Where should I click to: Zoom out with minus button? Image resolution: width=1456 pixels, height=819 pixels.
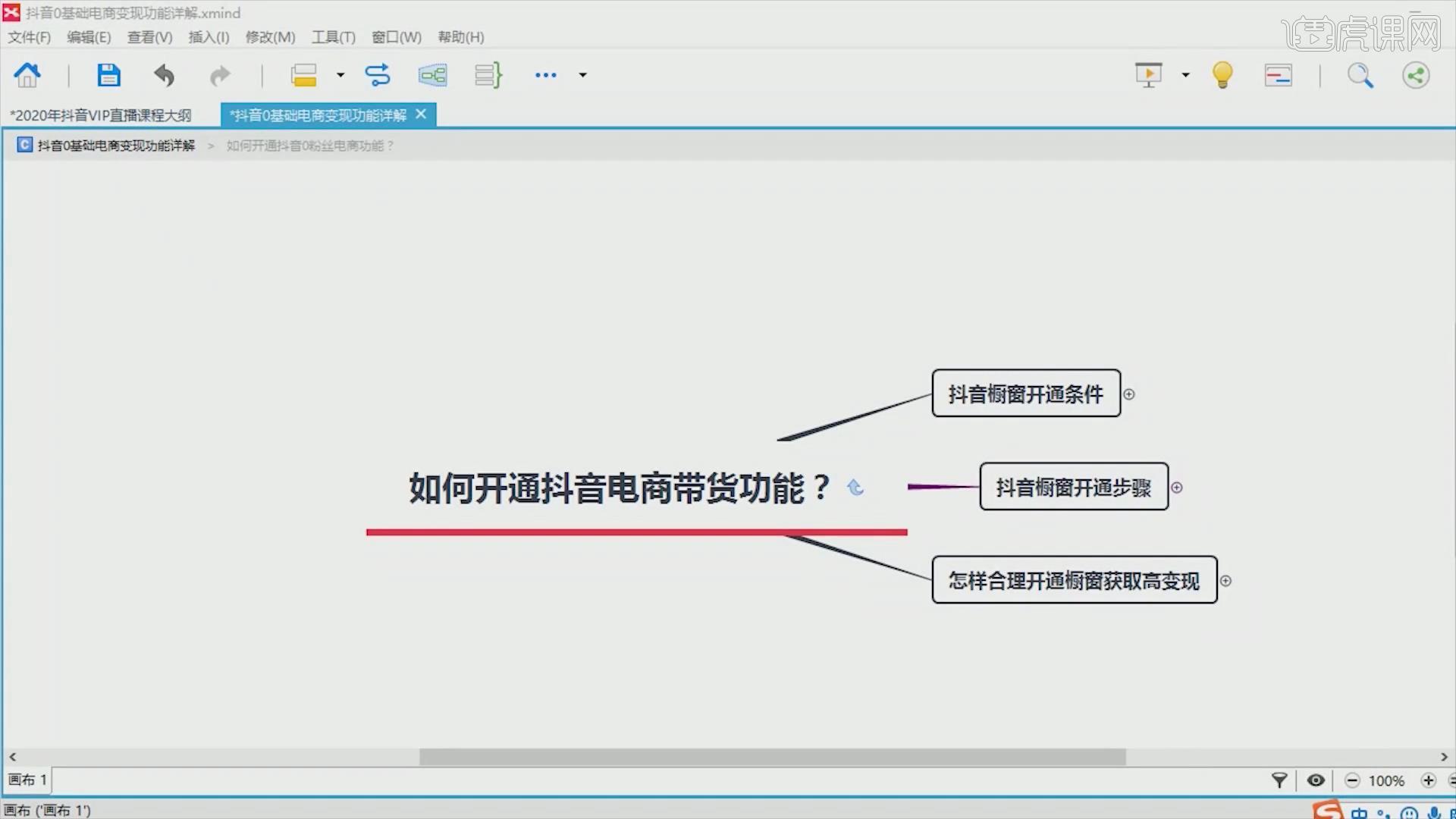click(1352, 780)
